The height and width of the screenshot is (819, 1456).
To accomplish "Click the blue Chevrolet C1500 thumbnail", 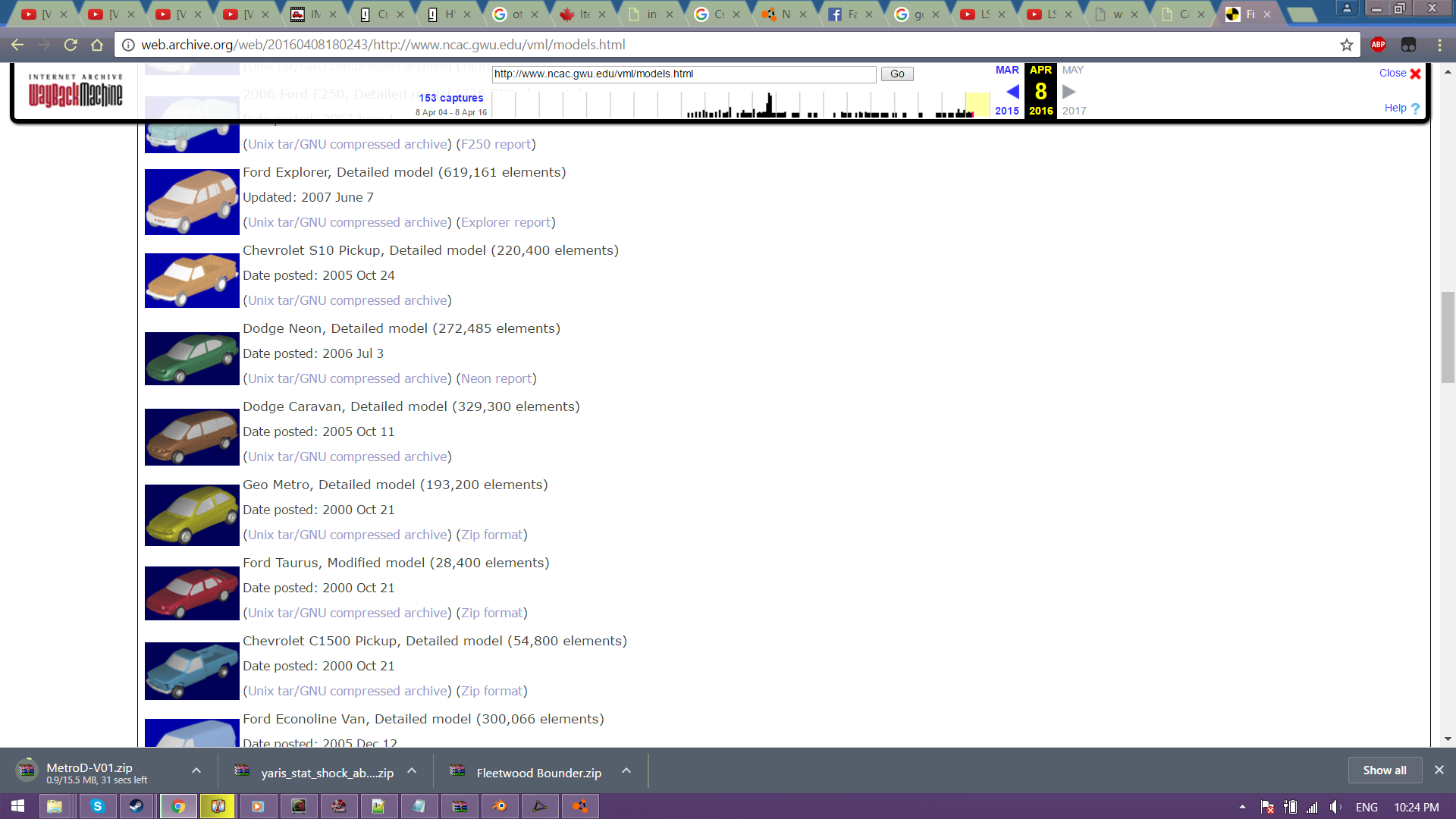I will (x=192, y=671).
